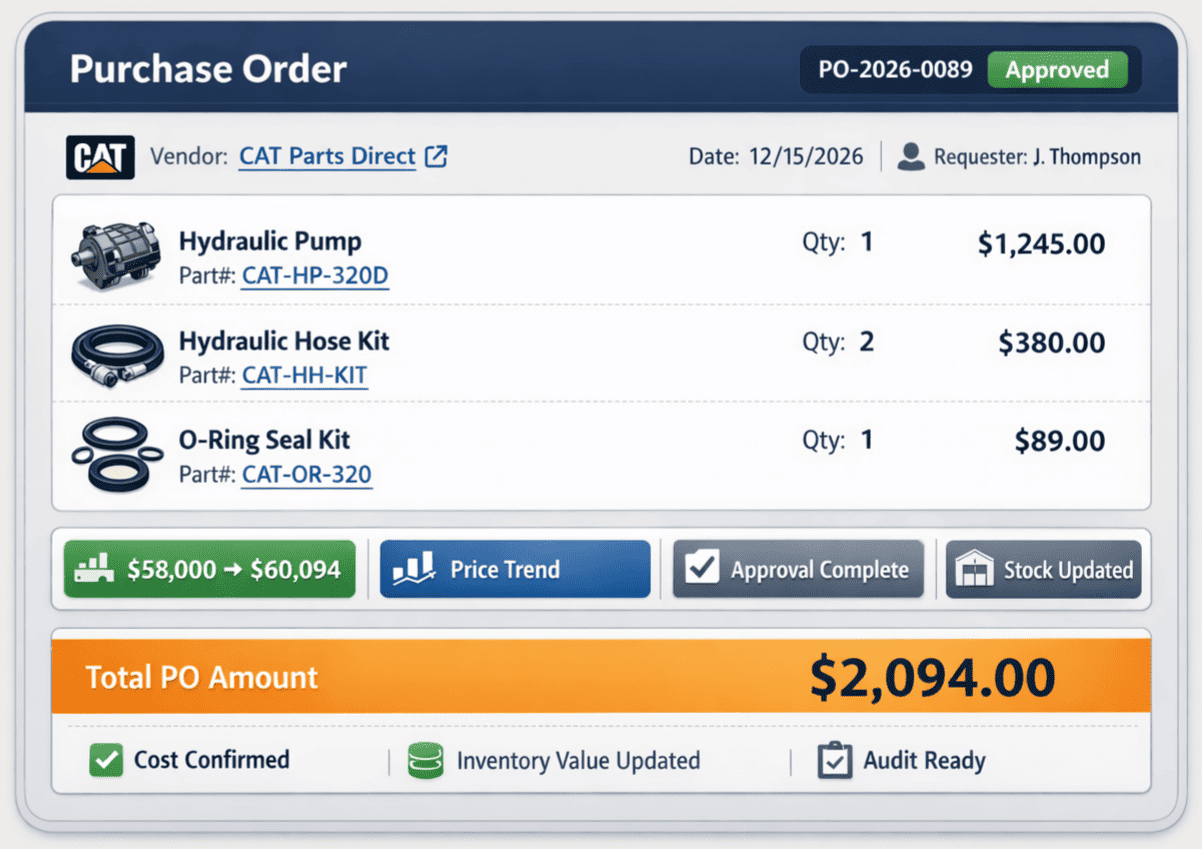Open part number CAT-HP-320D
The width and height of the screenshot is (1202, 849).
(314, 275)
